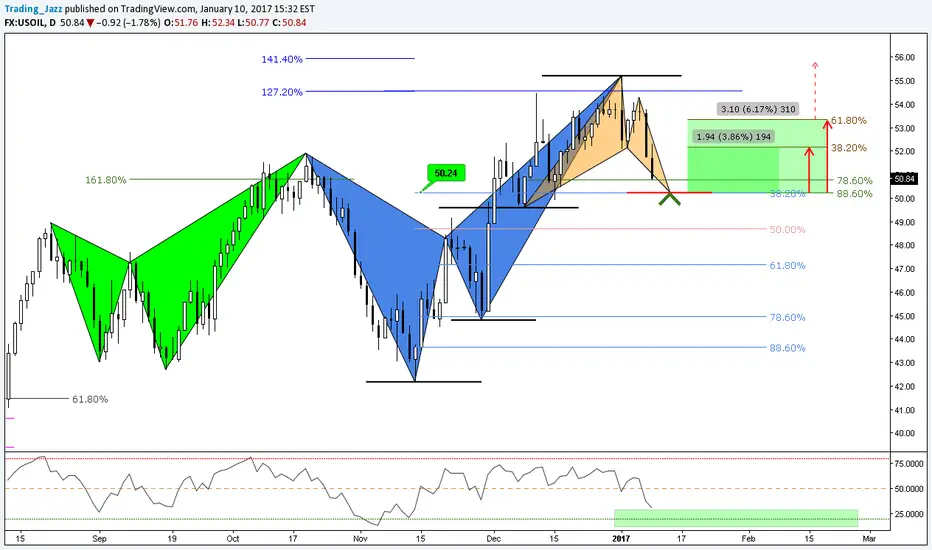
Task: Click the 75.0000 oscillator axis value
Action: [x=909, y=463]
